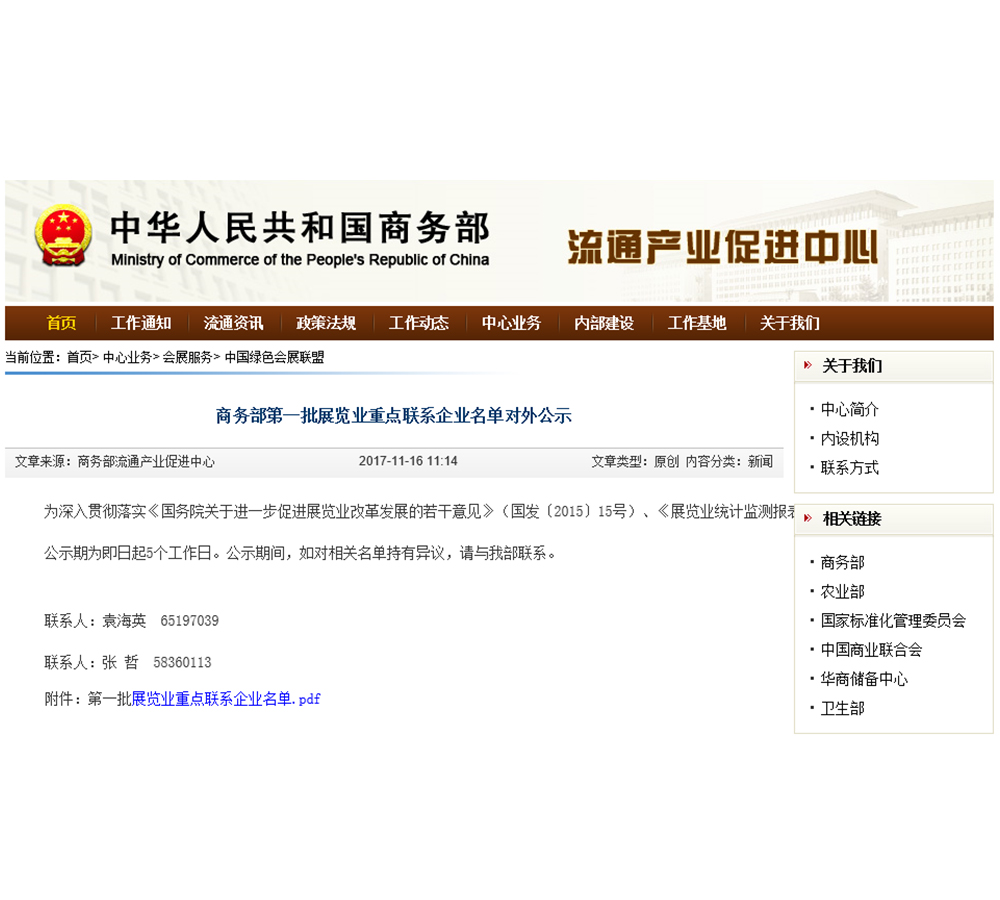Select 工作通知 in the navigation bar

point(141,323)
